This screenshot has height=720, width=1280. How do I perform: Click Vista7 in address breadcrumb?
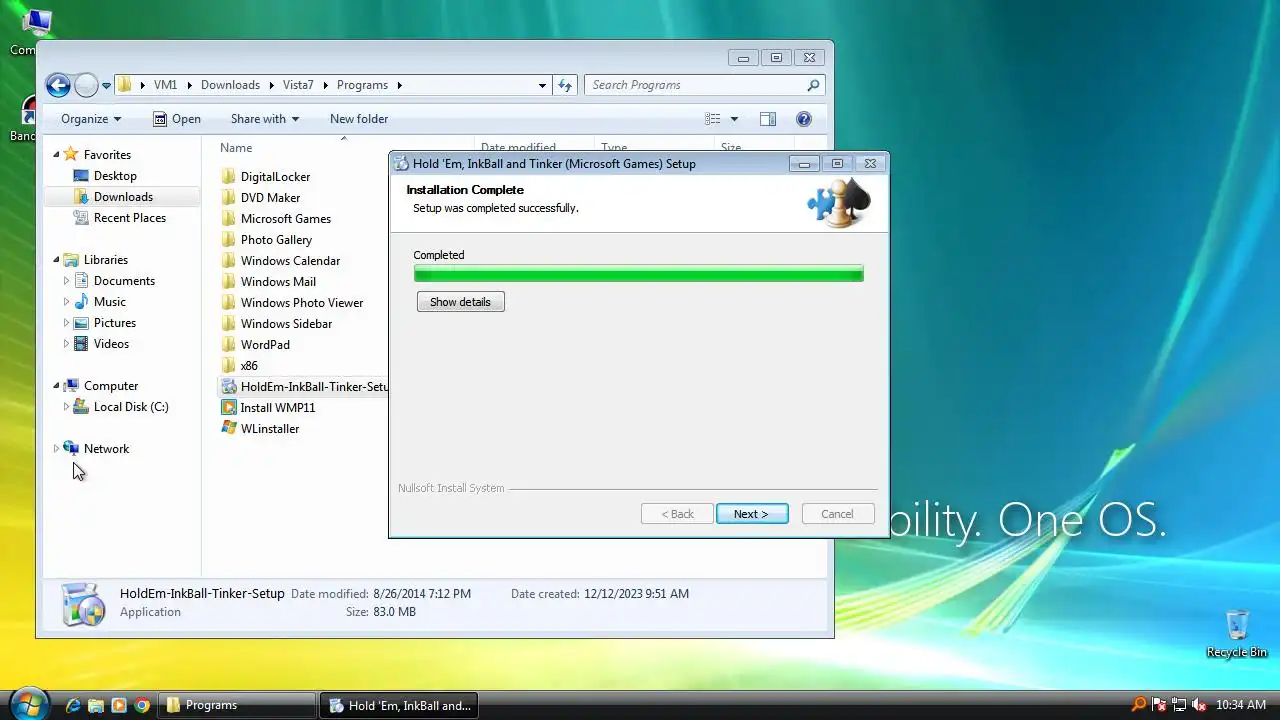pyautogui.click(x=297, y=85)
